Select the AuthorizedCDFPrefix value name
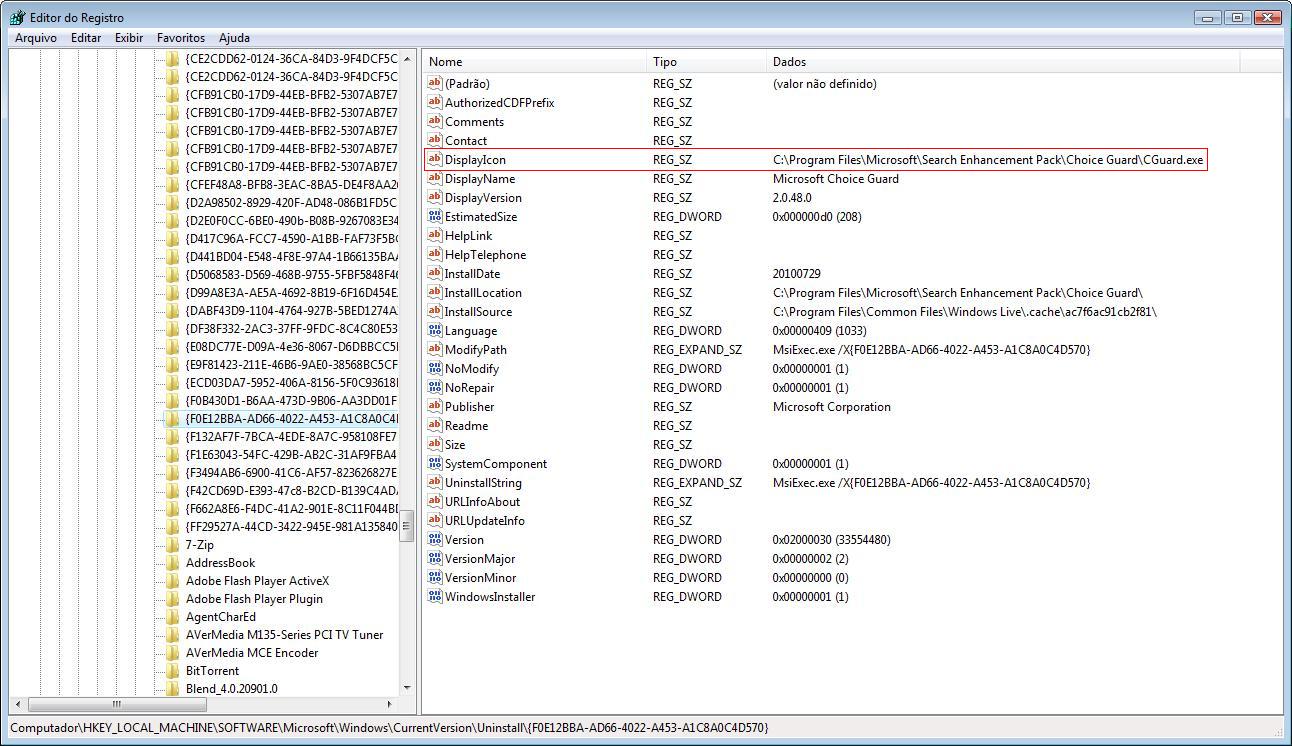The height and width of the screenshot is (746, 1292). (x=499, y=102)
